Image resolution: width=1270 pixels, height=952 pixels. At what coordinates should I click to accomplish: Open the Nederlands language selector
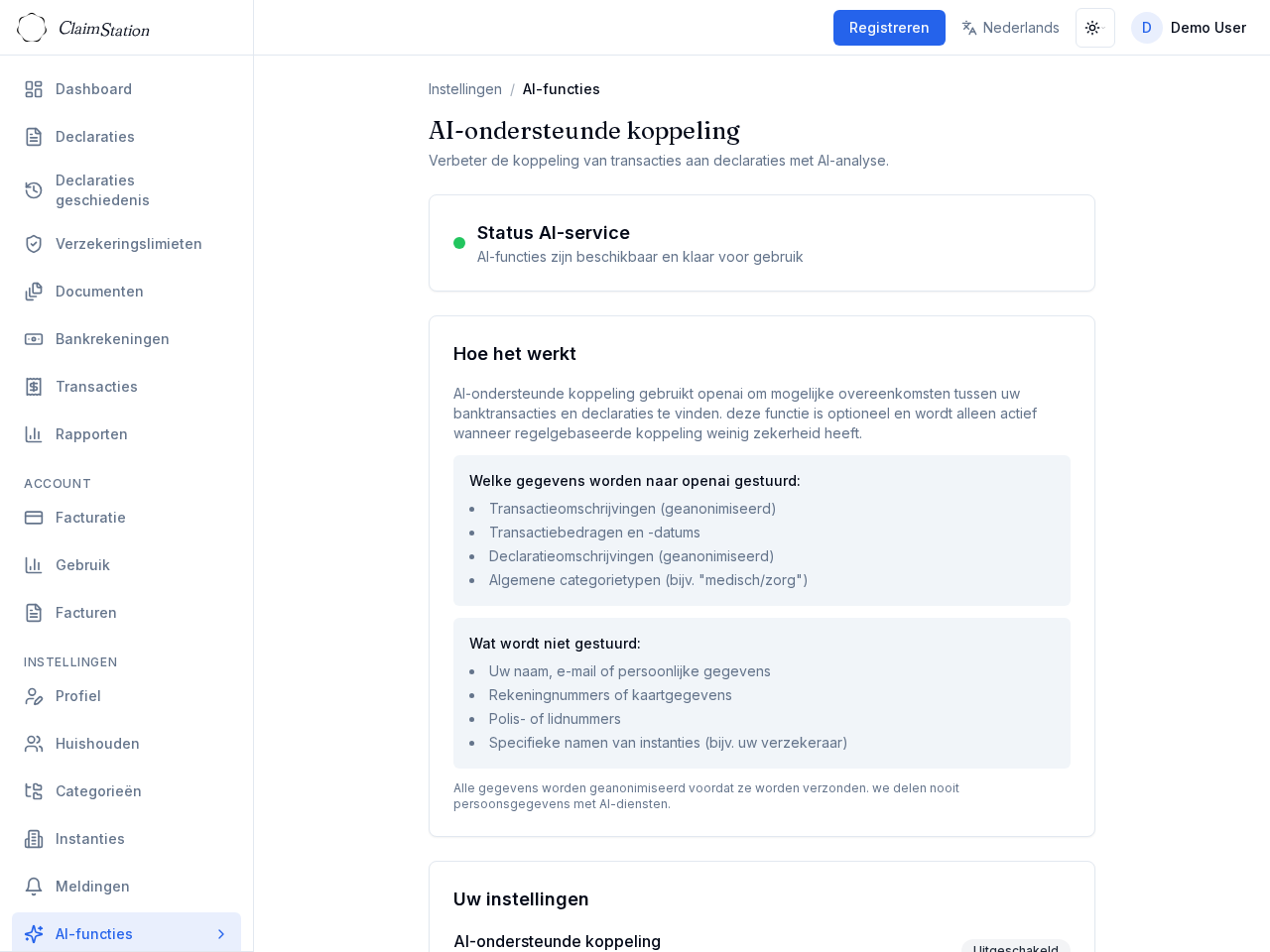pos(1010,28)
